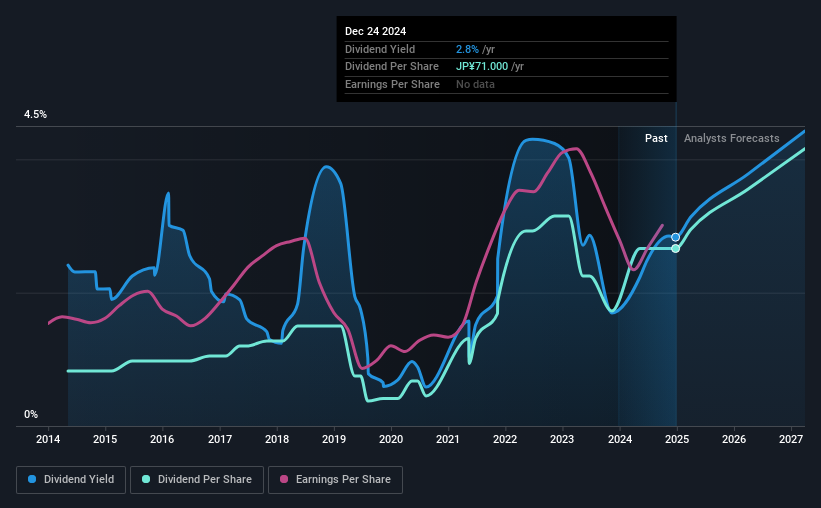Viewport: 821px width, 508px height.
Task: Click the tooltip Dividend Per Share row label
Action: click(392, 67)
